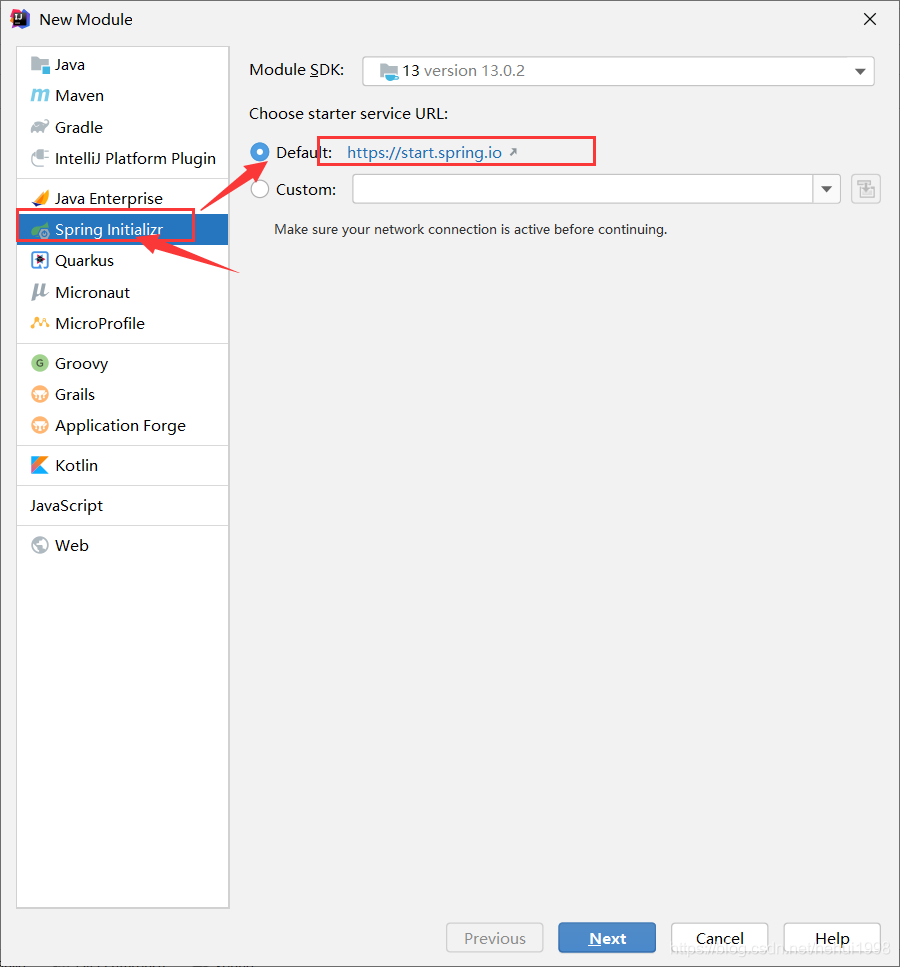Pick Application Forge entry

pos(123,426)
